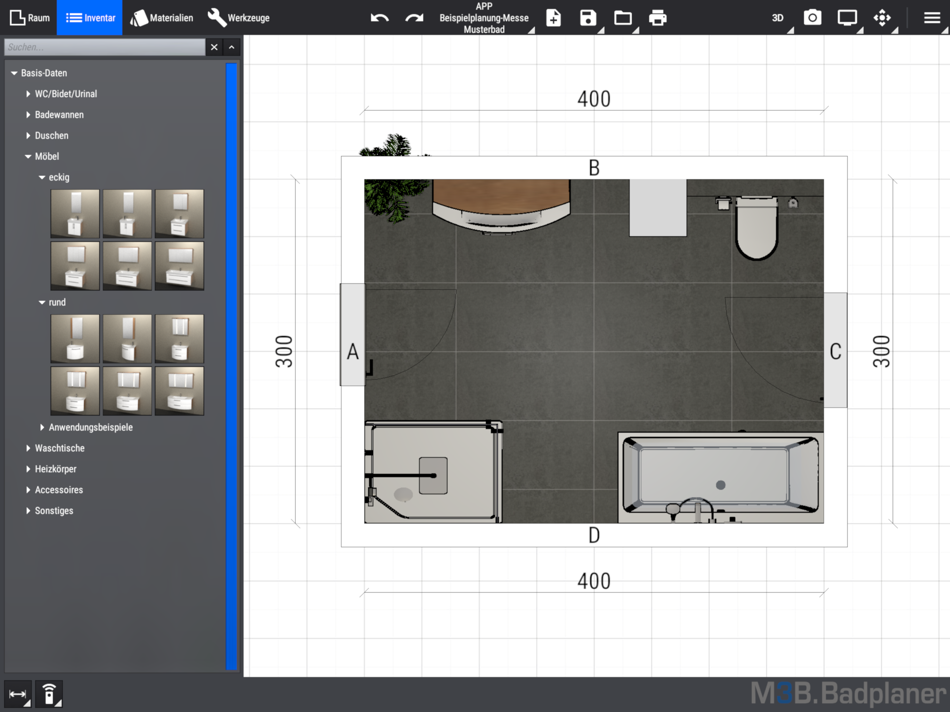Toggle the remote control icon in the bottom bar
The width and height of the screenshot is (950, 712).
tap(49, 694)
